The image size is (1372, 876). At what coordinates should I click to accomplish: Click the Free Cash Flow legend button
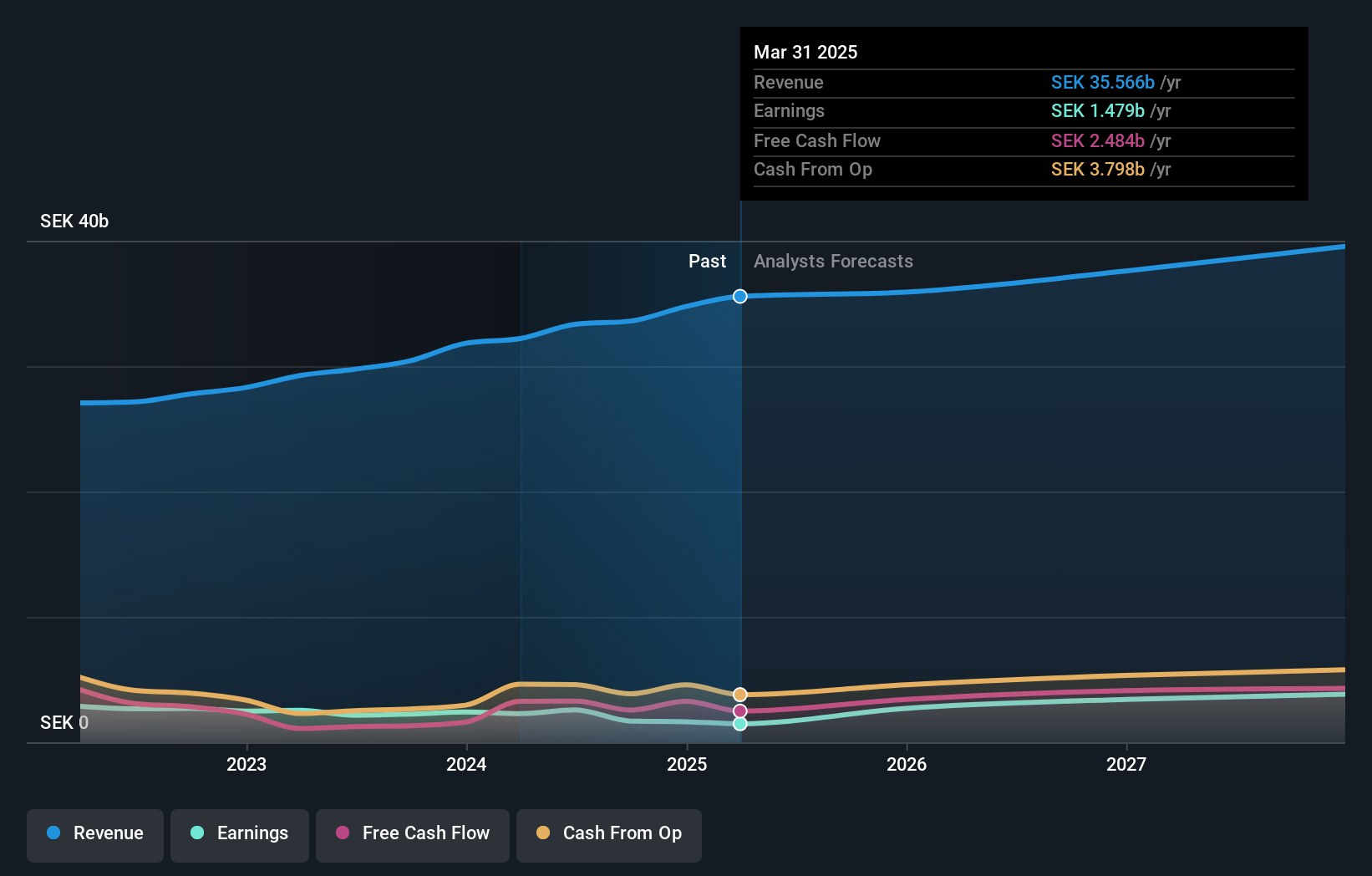413,833
